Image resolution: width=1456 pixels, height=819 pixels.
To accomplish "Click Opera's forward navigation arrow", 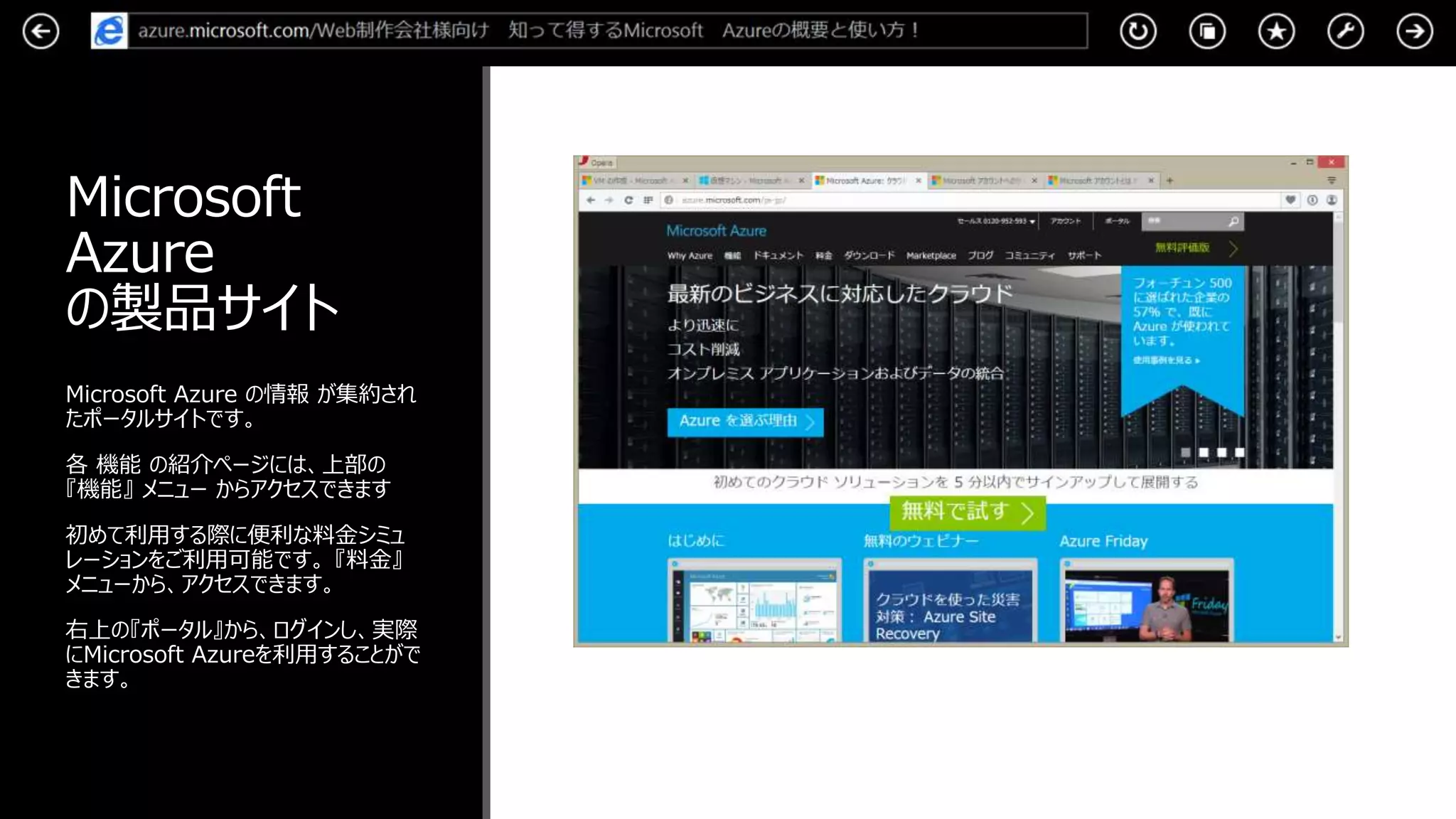I will pyautogui.click(x=609, y=200).
